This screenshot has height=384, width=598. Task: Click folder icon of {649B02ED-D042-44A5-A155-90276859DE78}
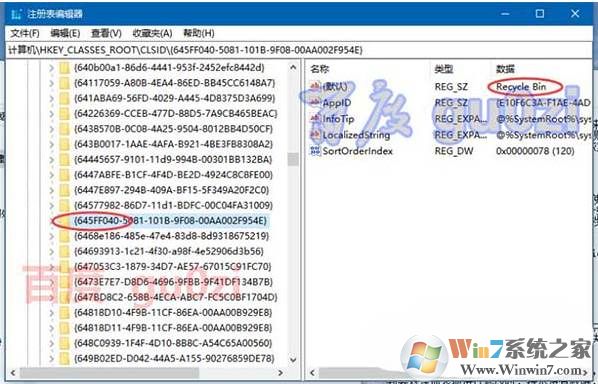coord(64,358)
